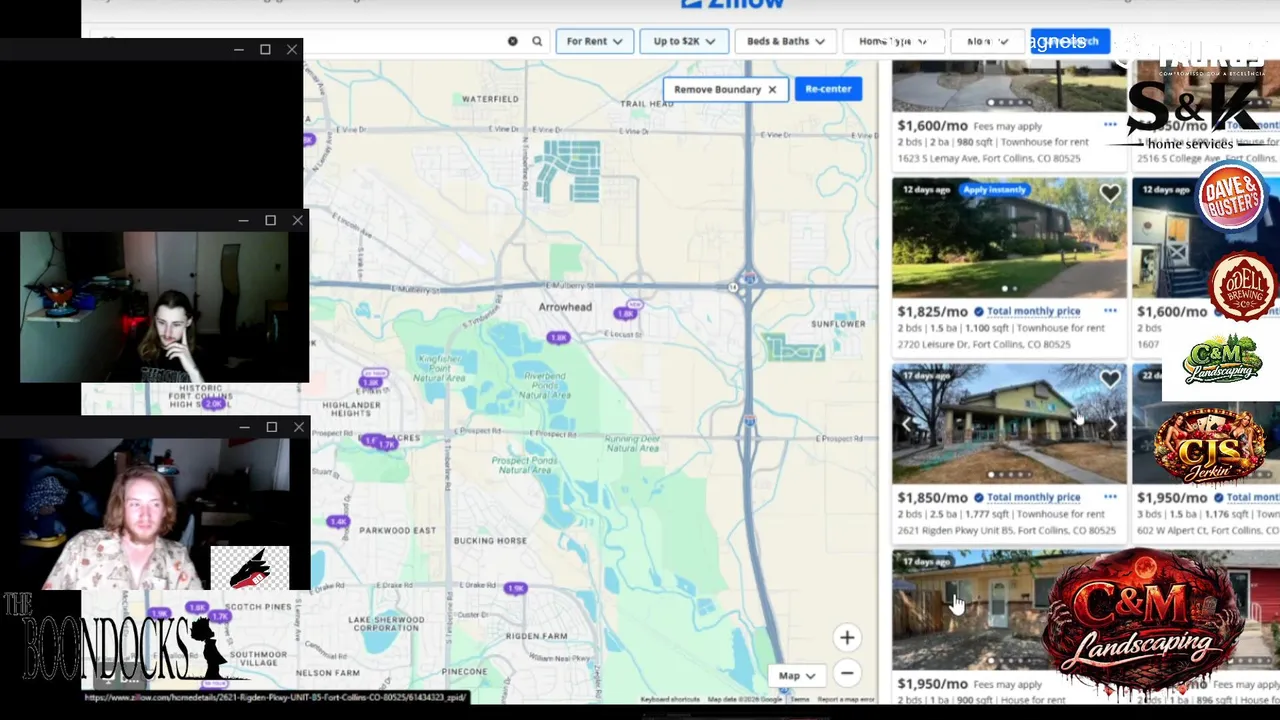Select the 1.6K map marker near Arrowhead
Viewport: 1280px width, 720px height.
(x=626, y=313)
